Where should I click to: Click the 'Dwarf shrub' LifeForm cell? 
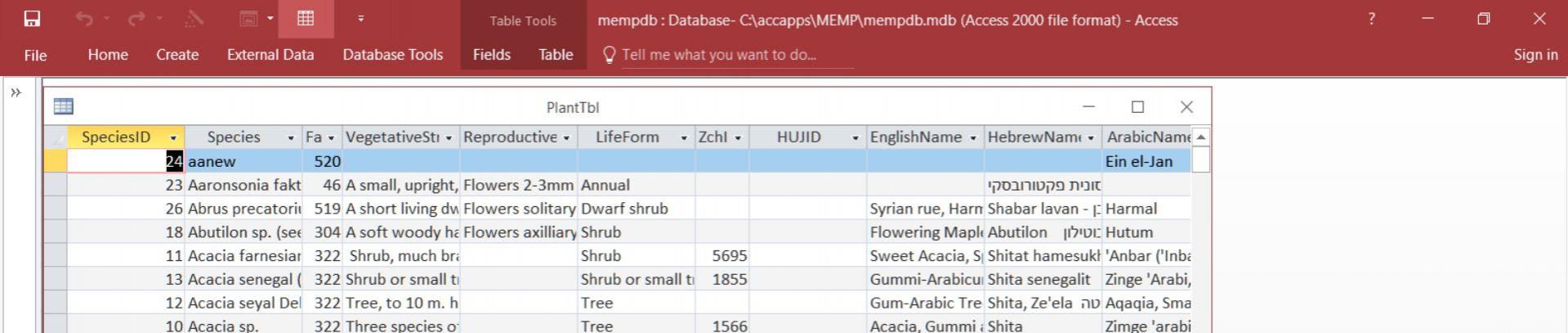point(636,209)
